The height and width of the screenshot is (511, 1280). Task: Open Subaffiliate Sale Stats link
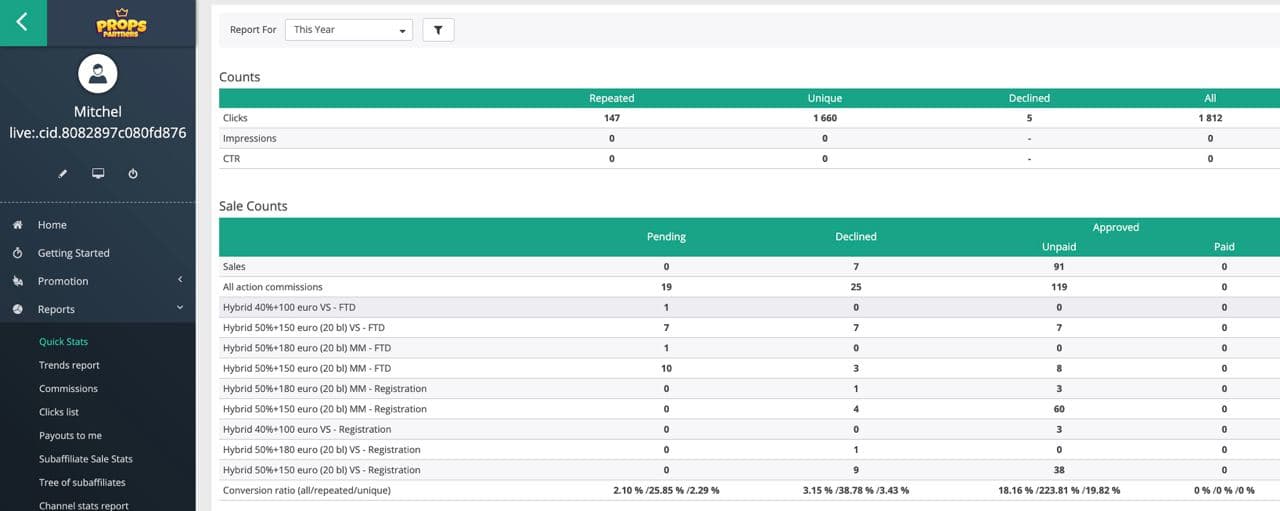(86, 459)
